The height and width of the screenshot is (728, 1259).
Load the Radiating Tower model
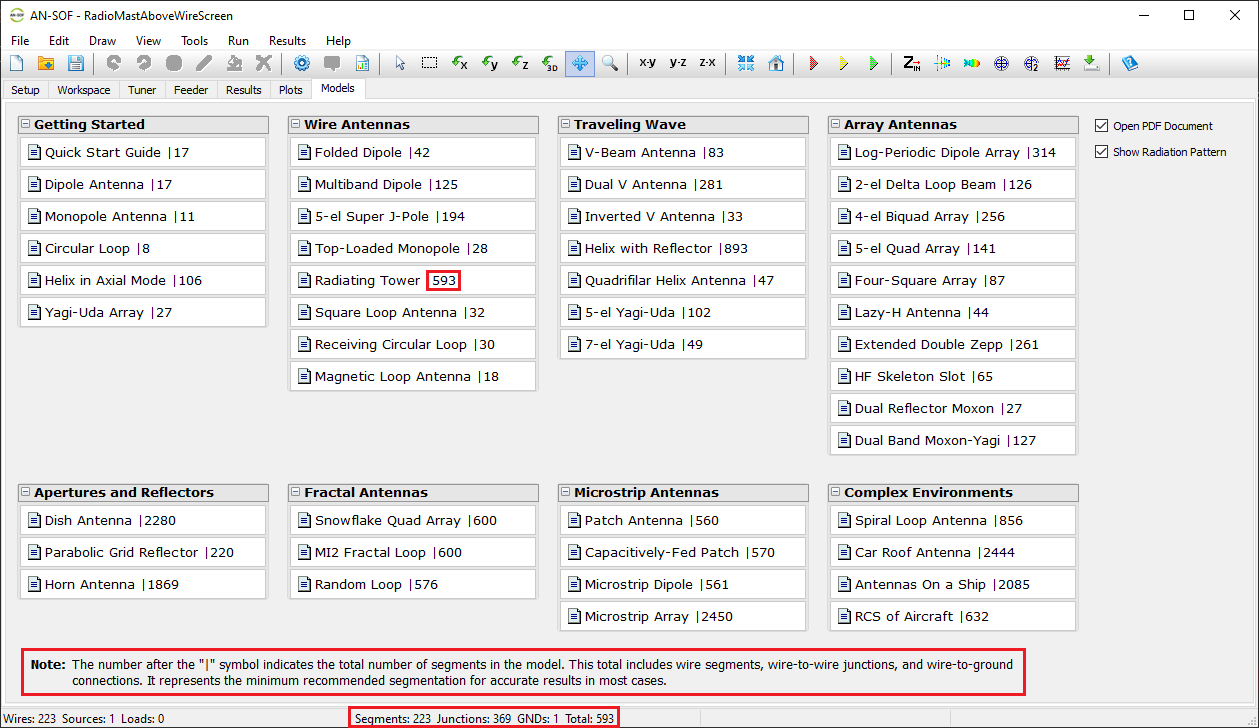[x=413, y=281]
